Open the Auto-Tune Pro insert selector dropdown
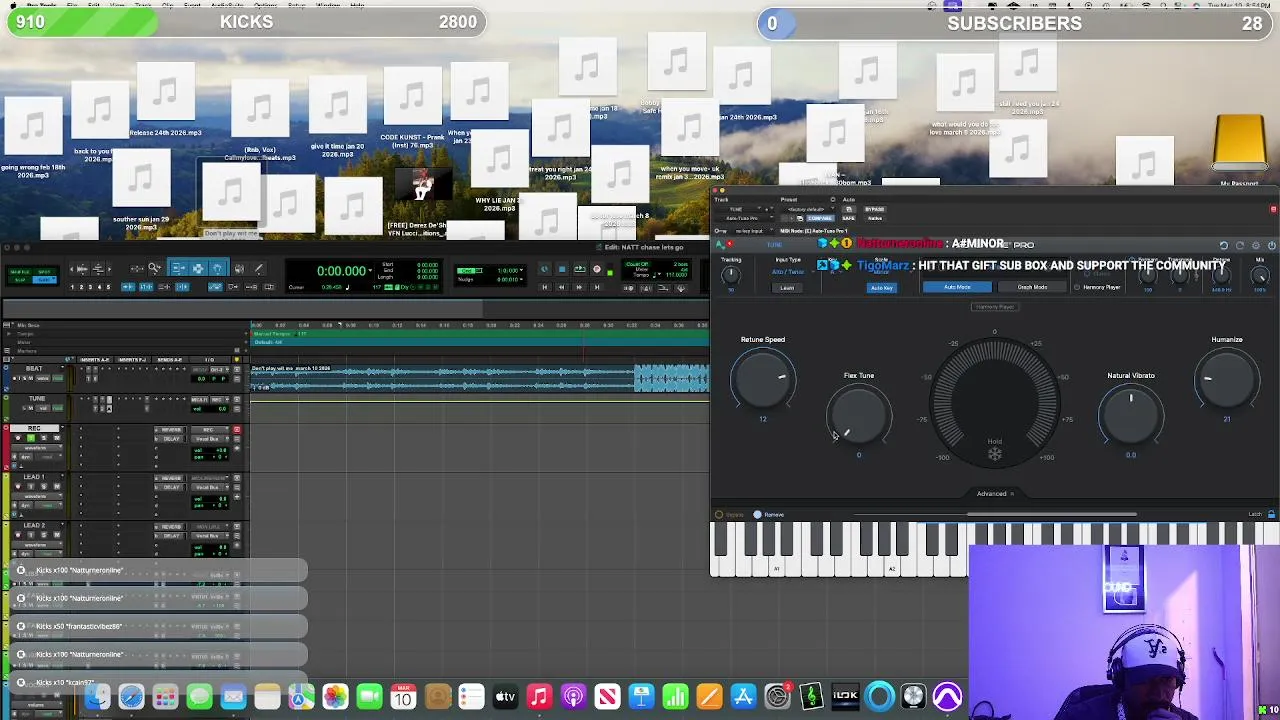The width and height of the screenshot is (1280, 720). (x=746, y=218)
